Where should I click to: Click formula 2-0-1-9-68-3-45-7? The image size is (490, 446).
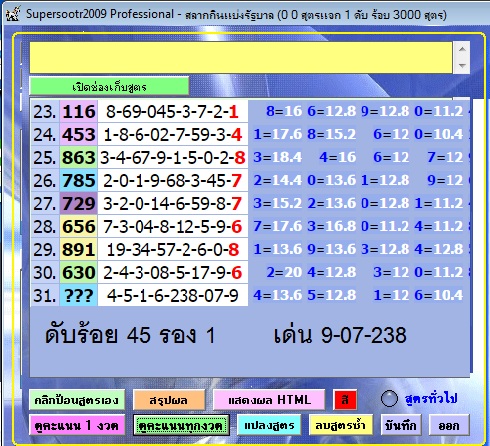pos(173,180)
